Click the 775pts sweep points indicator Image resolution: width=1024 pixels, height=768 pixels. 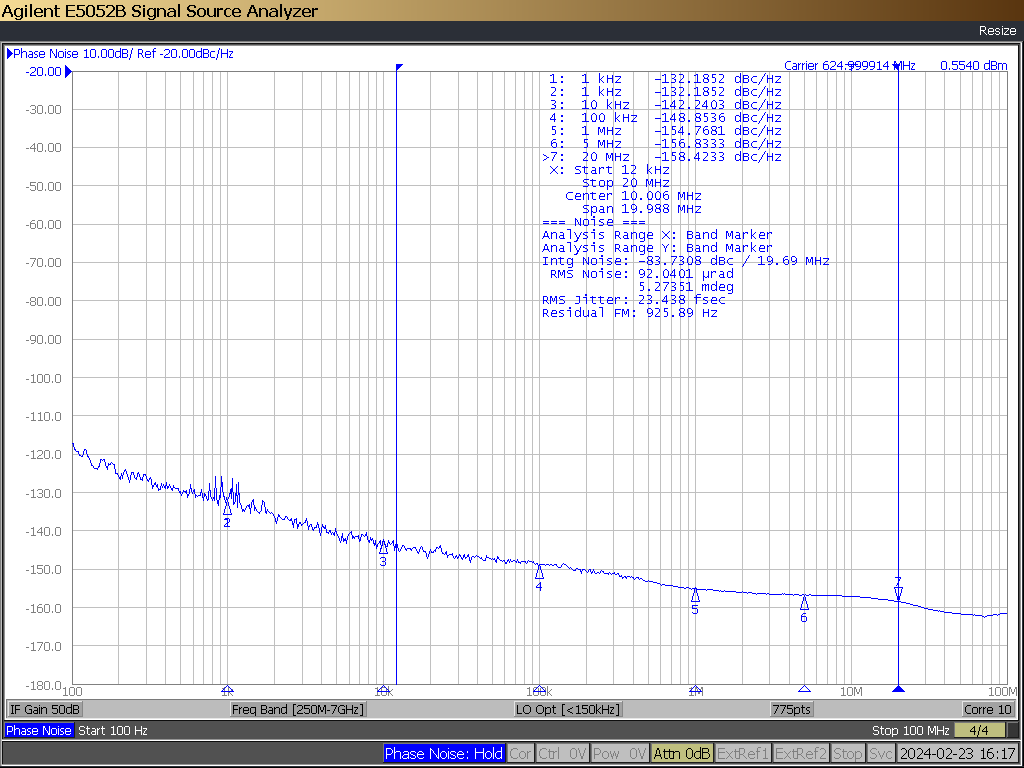792,709
